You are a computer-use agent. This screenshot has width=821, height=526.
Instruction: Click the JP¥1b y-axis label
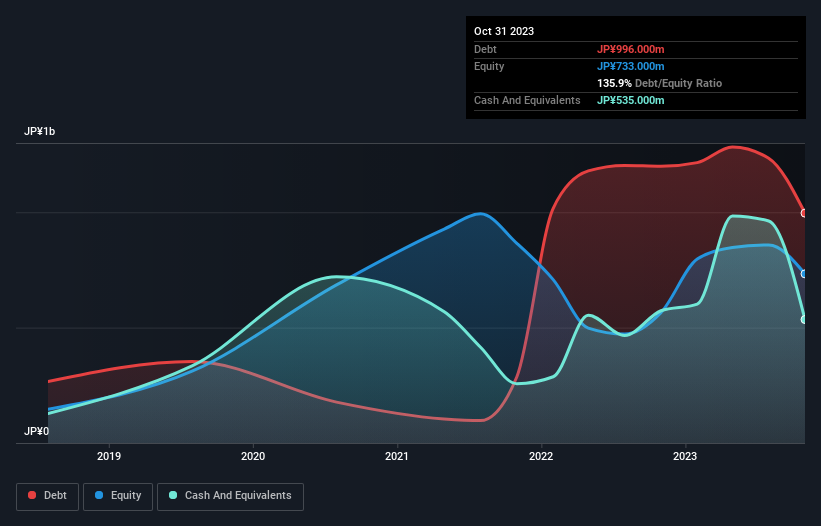click(39, 131)
